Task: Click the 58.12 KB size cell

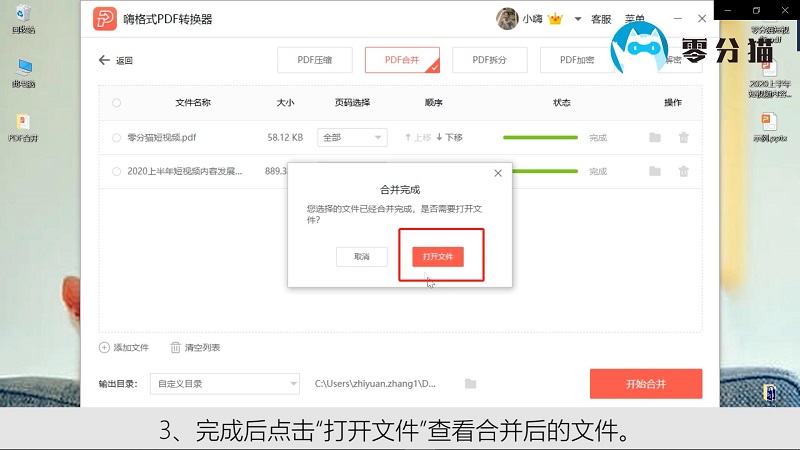Action: (x=285, y=137)
